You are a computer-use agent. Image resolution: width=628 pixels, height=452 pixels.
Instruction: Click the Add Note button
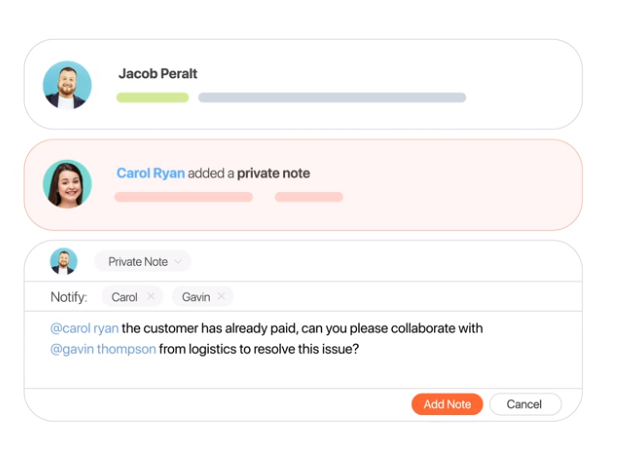(x=447, y=404)
